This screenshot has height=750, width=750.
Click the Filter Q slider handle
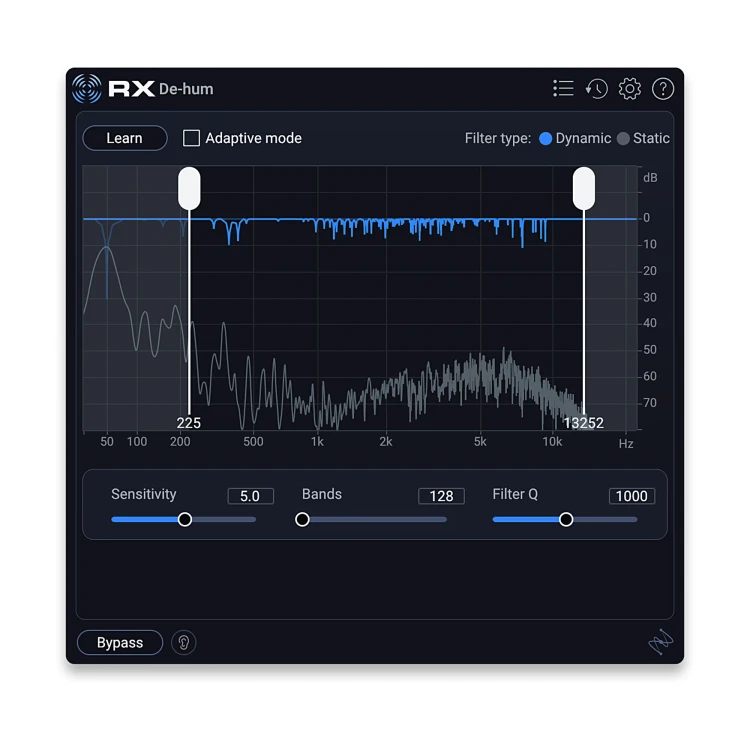click(x=566, y=519)
